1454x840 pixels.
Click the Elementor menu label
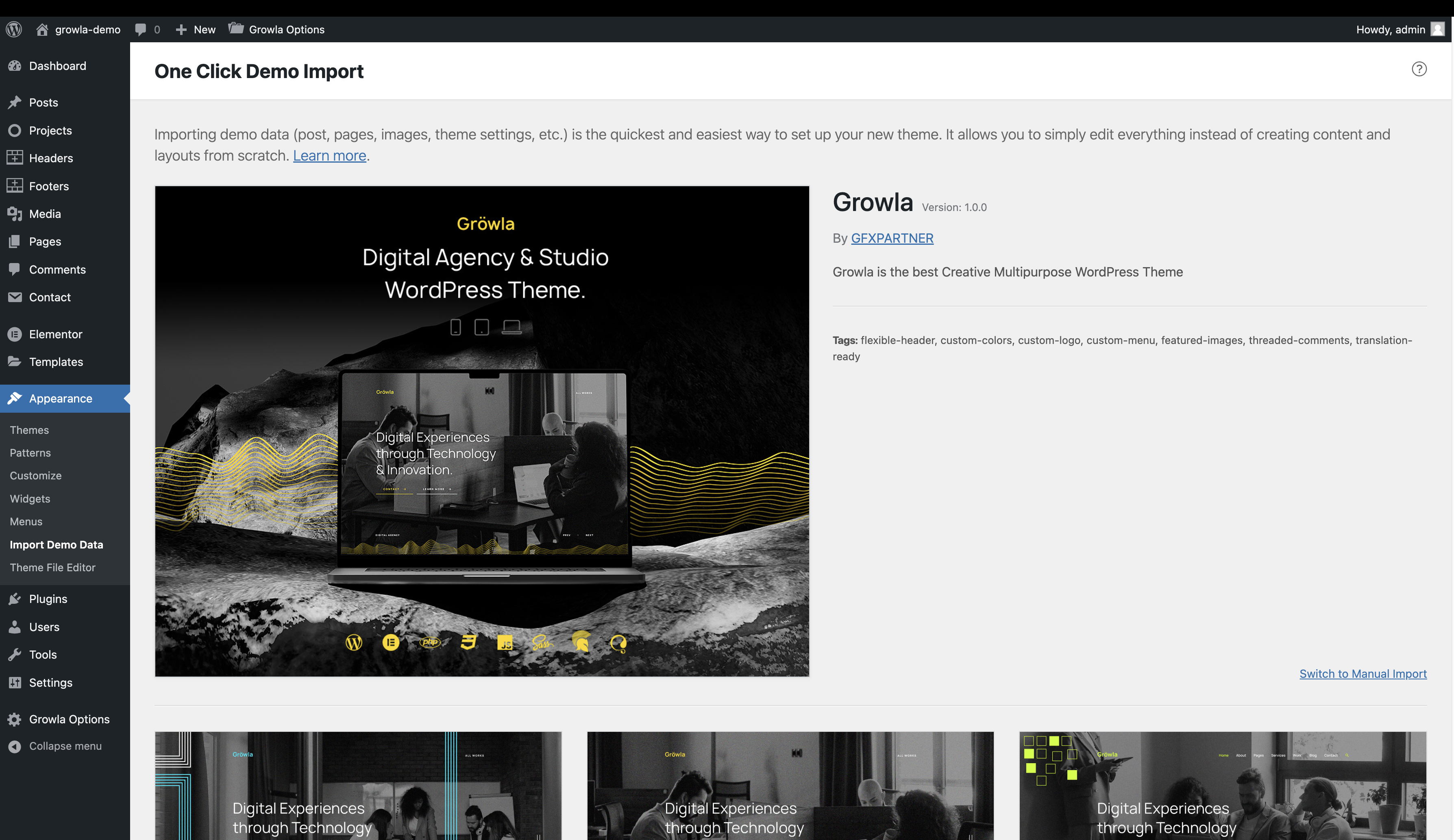(x=56, y=334)
